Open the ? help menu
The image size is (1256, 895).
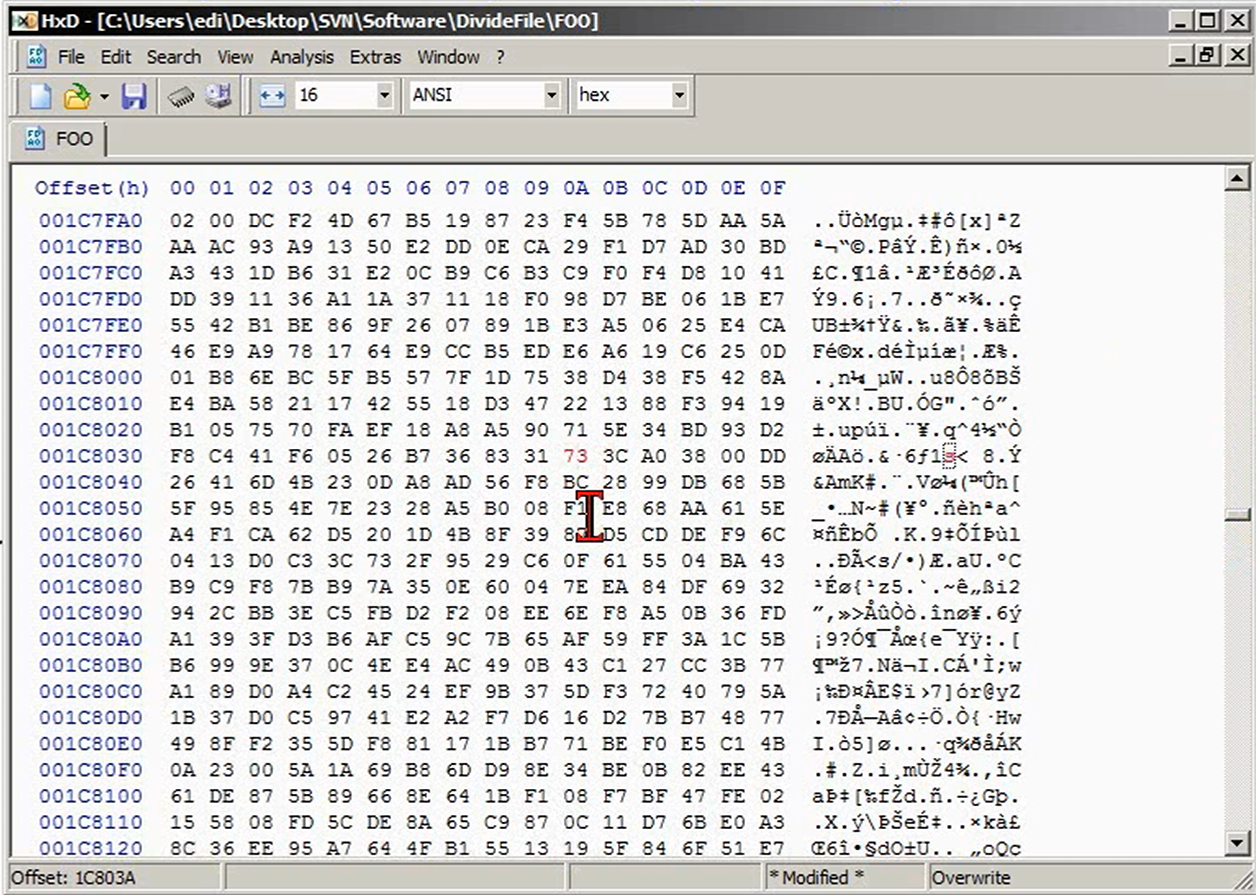click(500, 57)
